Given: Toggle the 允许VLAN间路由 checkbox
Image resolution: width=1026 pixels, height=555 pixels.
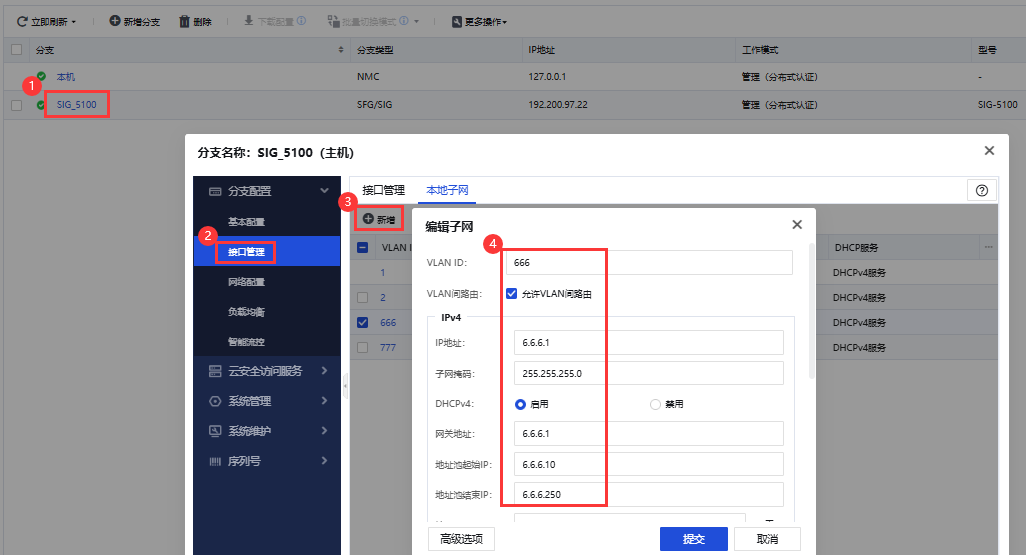Looking at the screenshot, I should pos(512,294).
